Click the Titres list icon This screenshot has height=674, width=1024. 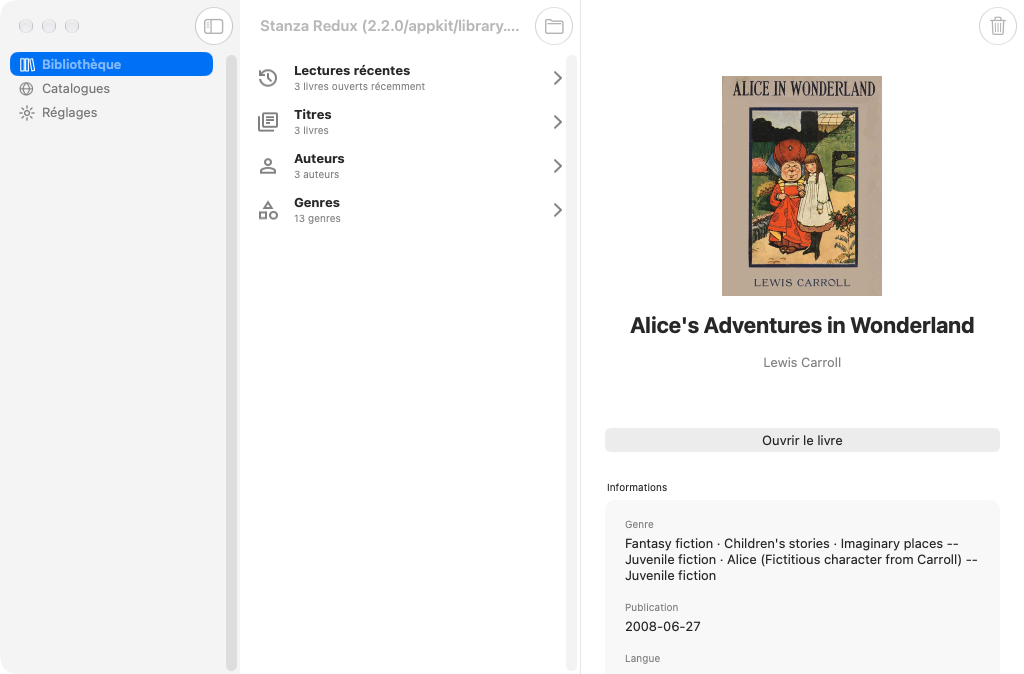click(268, 122)
